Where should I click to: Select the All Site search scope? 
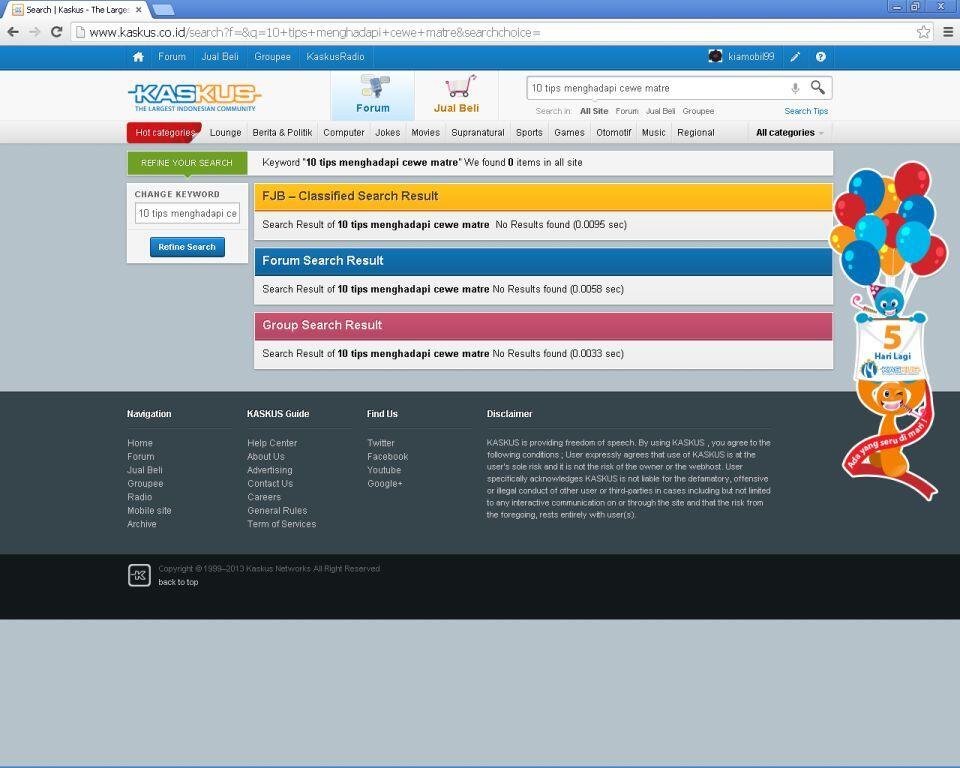tap(594, 111)
